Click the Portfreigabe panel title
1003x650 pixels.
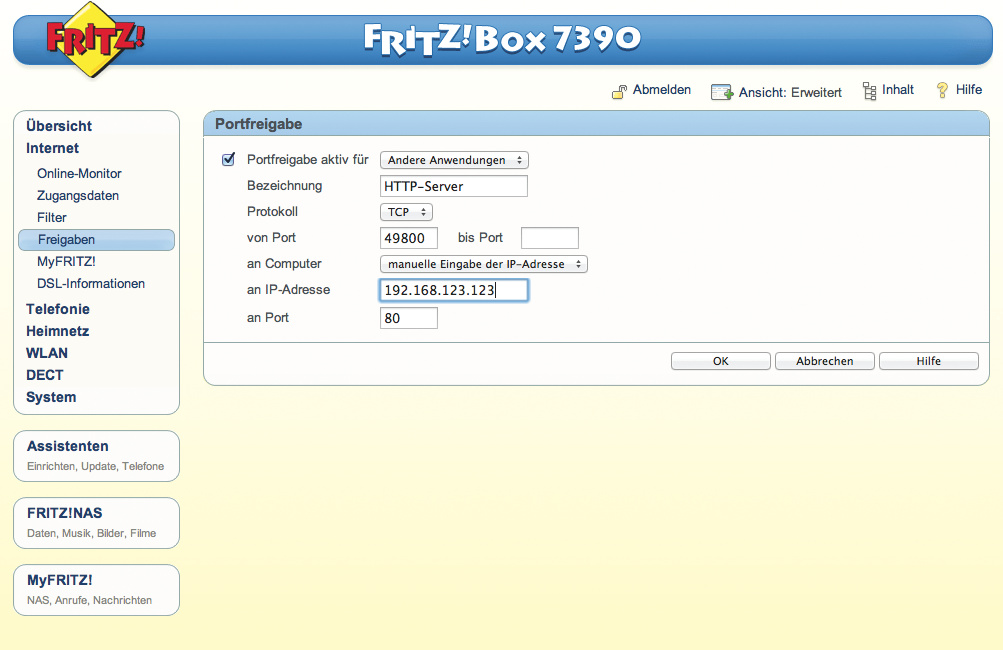coord(258,124)
